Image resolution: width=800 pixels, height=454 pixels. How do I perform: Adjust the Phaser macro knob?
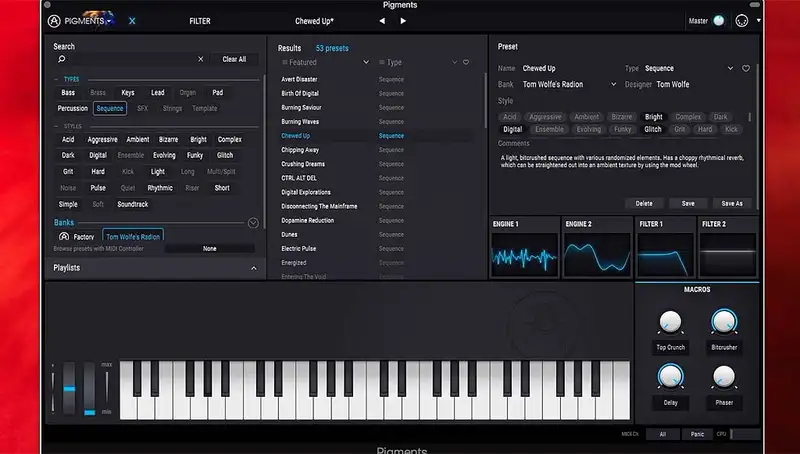pyautogui.click(x=724, y=377)
